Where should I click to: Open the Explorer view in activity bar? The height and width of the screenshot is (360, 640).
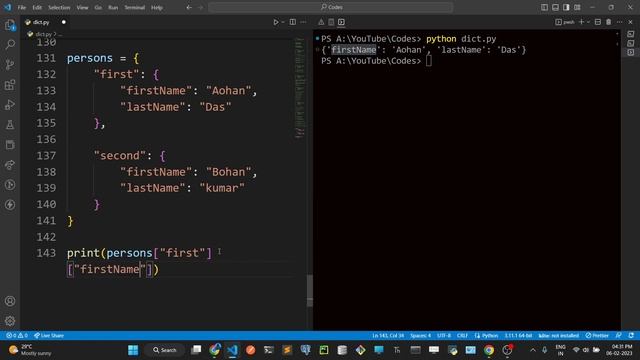pos(10,25)
